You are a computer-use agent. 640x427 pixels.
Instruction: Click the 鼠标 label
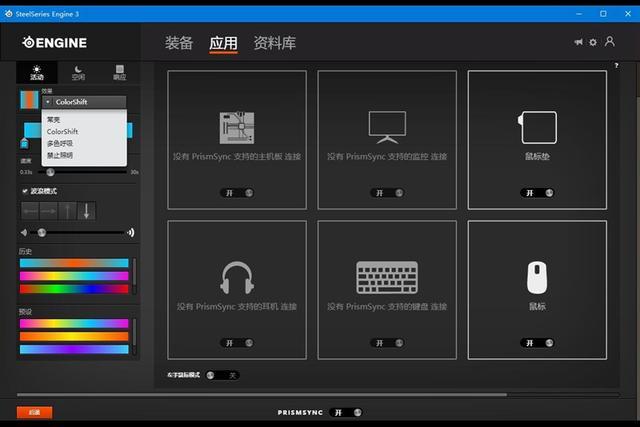coord(537,307)
